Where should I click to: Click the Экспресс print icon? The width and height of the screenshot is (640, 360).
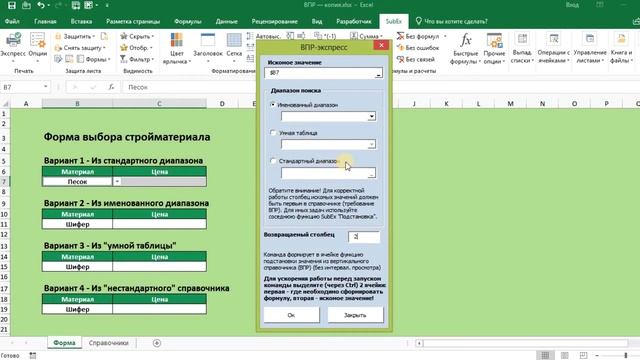[13, 46]
